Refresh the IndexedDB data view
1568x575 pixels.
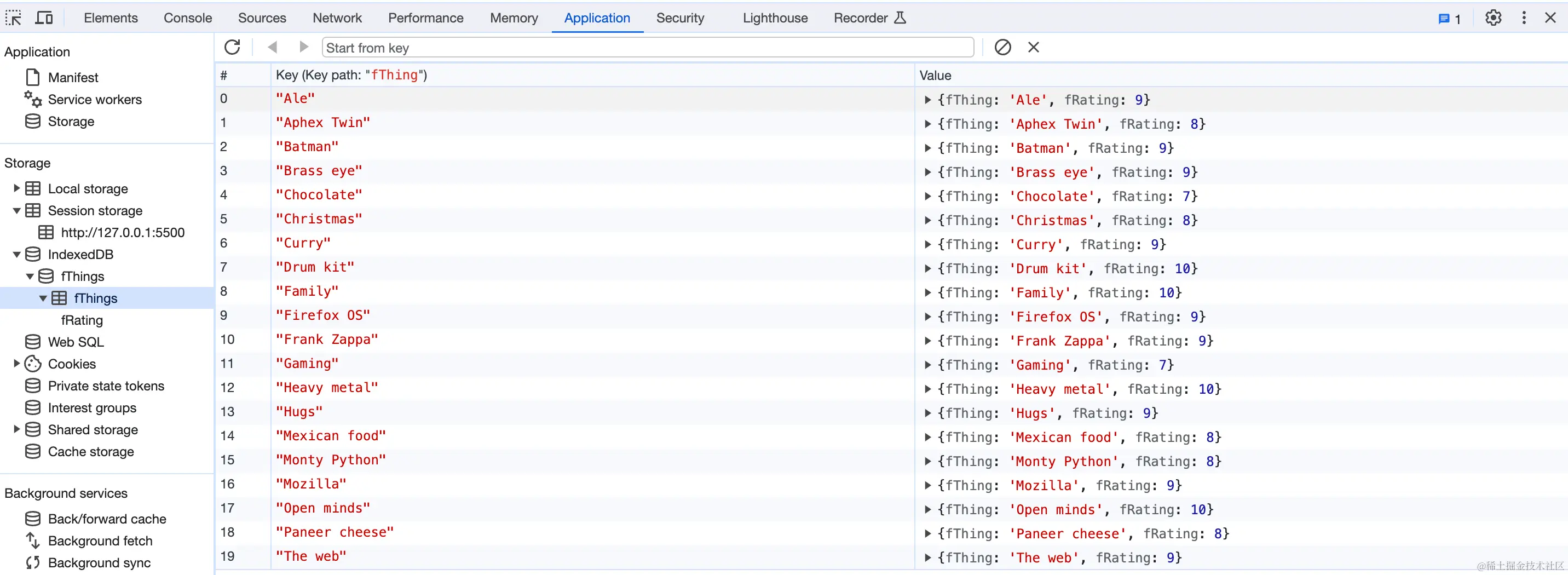233,47
